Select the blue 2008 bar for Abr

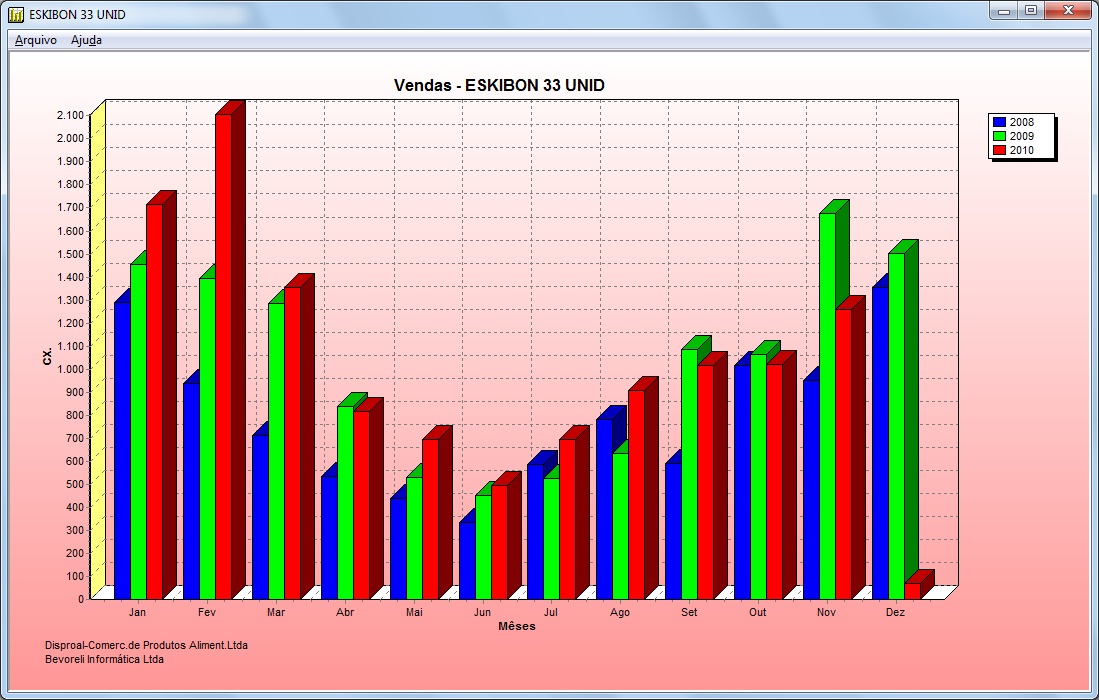pos(329,537)
